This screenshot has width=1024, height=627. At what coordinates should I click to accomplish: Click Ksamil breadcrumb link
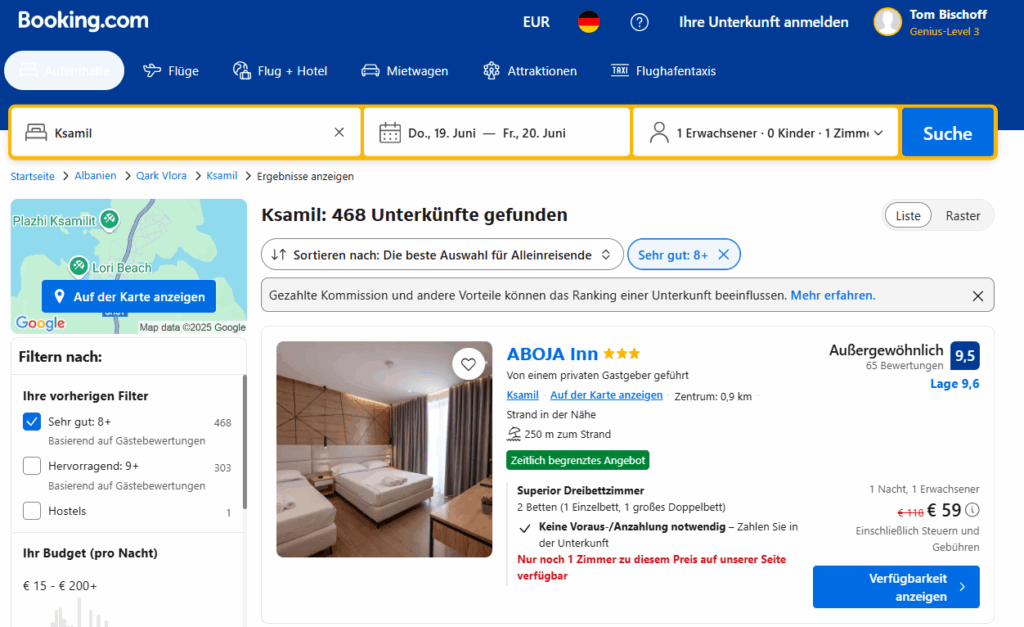[222, 176]
